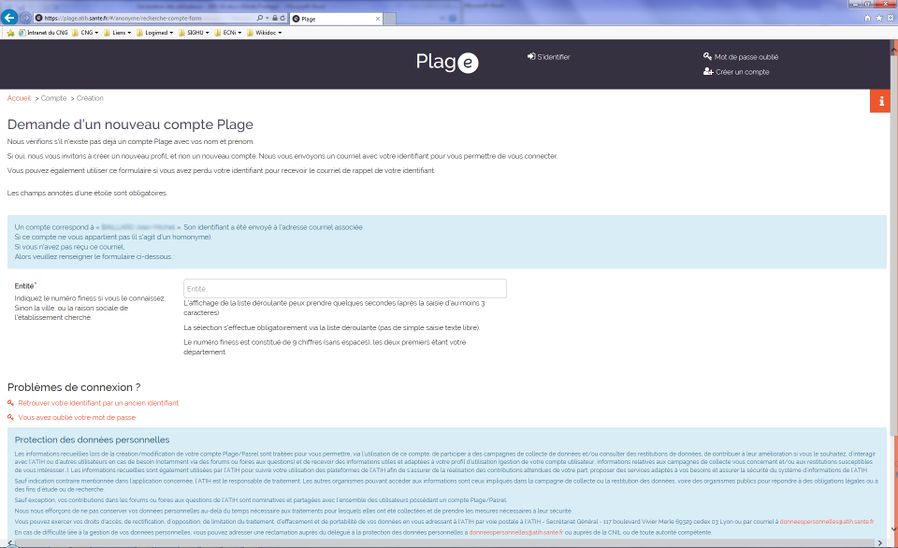Screen dimensions: 898x548
Task: Click the padlock security icon in address bar
Action: click(275, 18)
